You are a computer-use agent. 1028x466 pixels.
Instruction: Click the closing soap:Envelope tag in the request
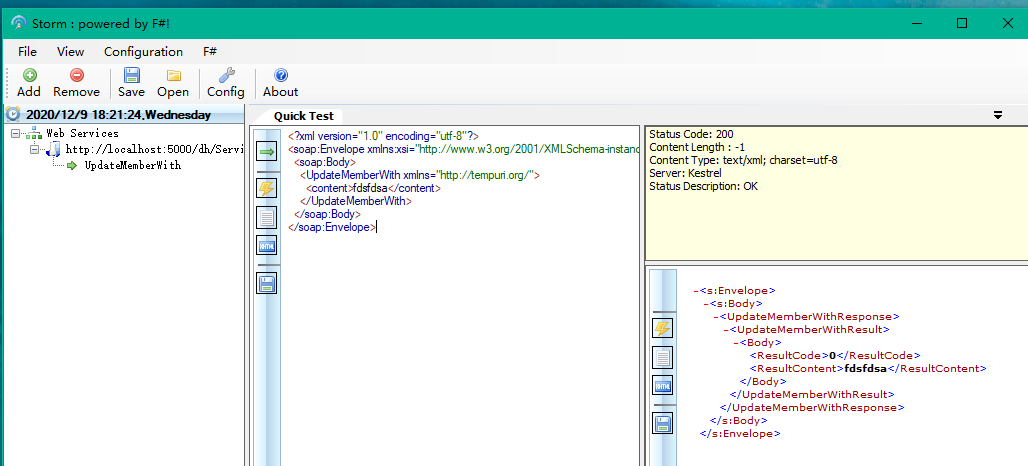(x=332, y=227)
